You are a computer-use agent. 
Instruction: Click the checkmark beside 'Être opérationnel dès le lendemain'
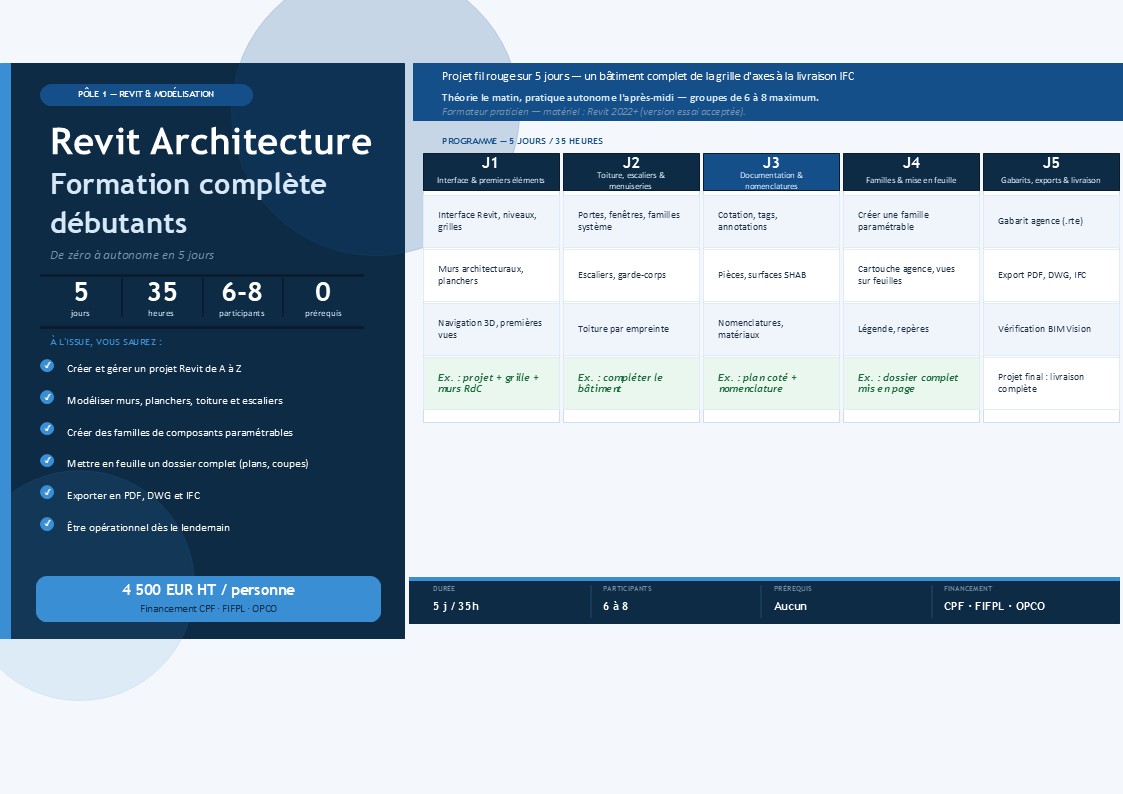47,524
